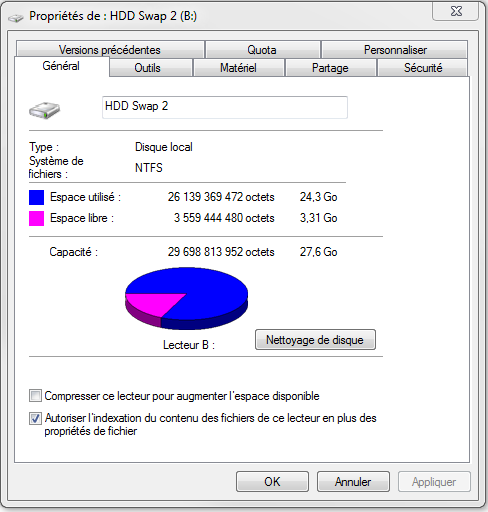Click the drive icon in the title bar
The image size is (488, 512).
tap(16, 18)
